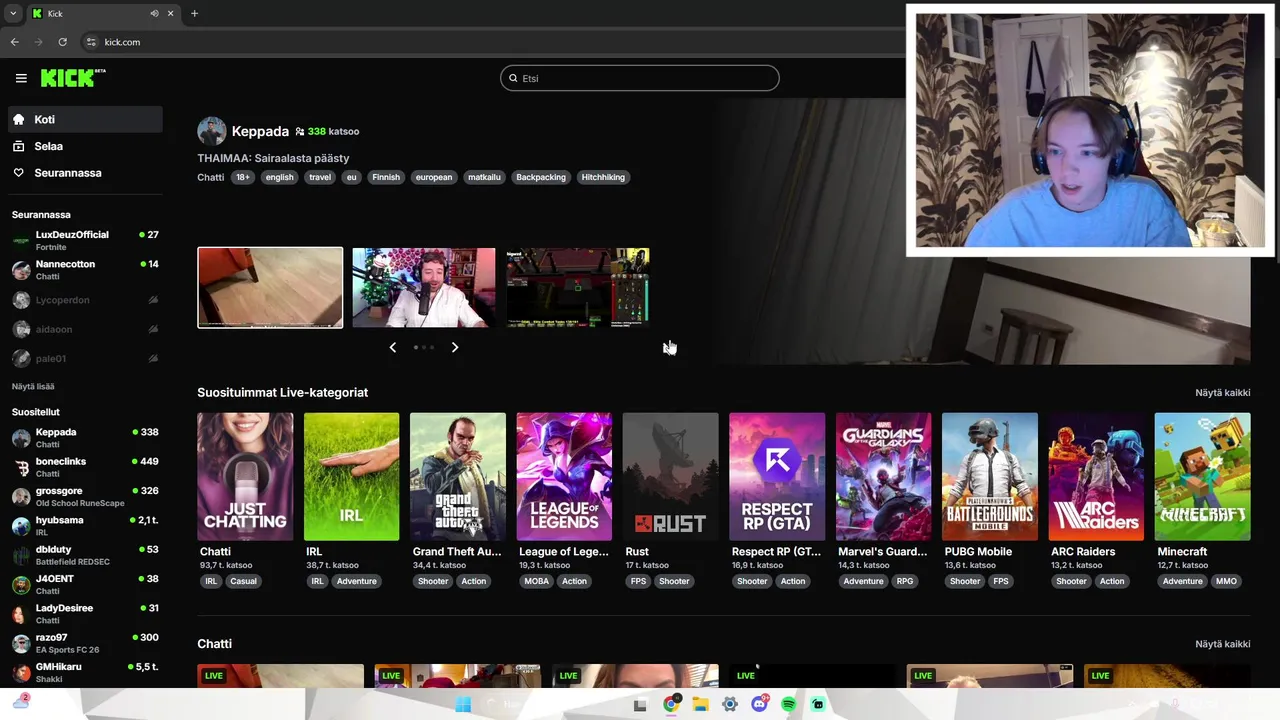The width and height of the screenshot is (1280, 720).
Task: Open the Minecraft category cover
Action: (1202, 477)
